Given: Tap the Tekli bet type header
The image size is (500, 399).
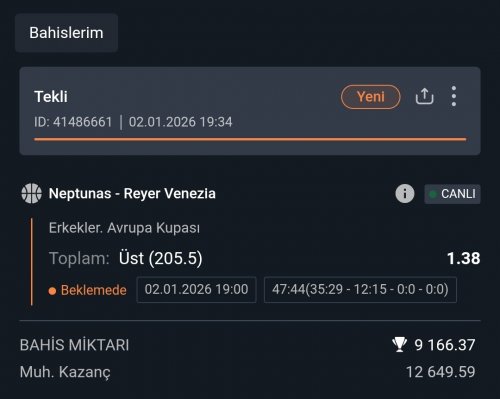Looking at the screenshot, I should (x=51, y=97).
